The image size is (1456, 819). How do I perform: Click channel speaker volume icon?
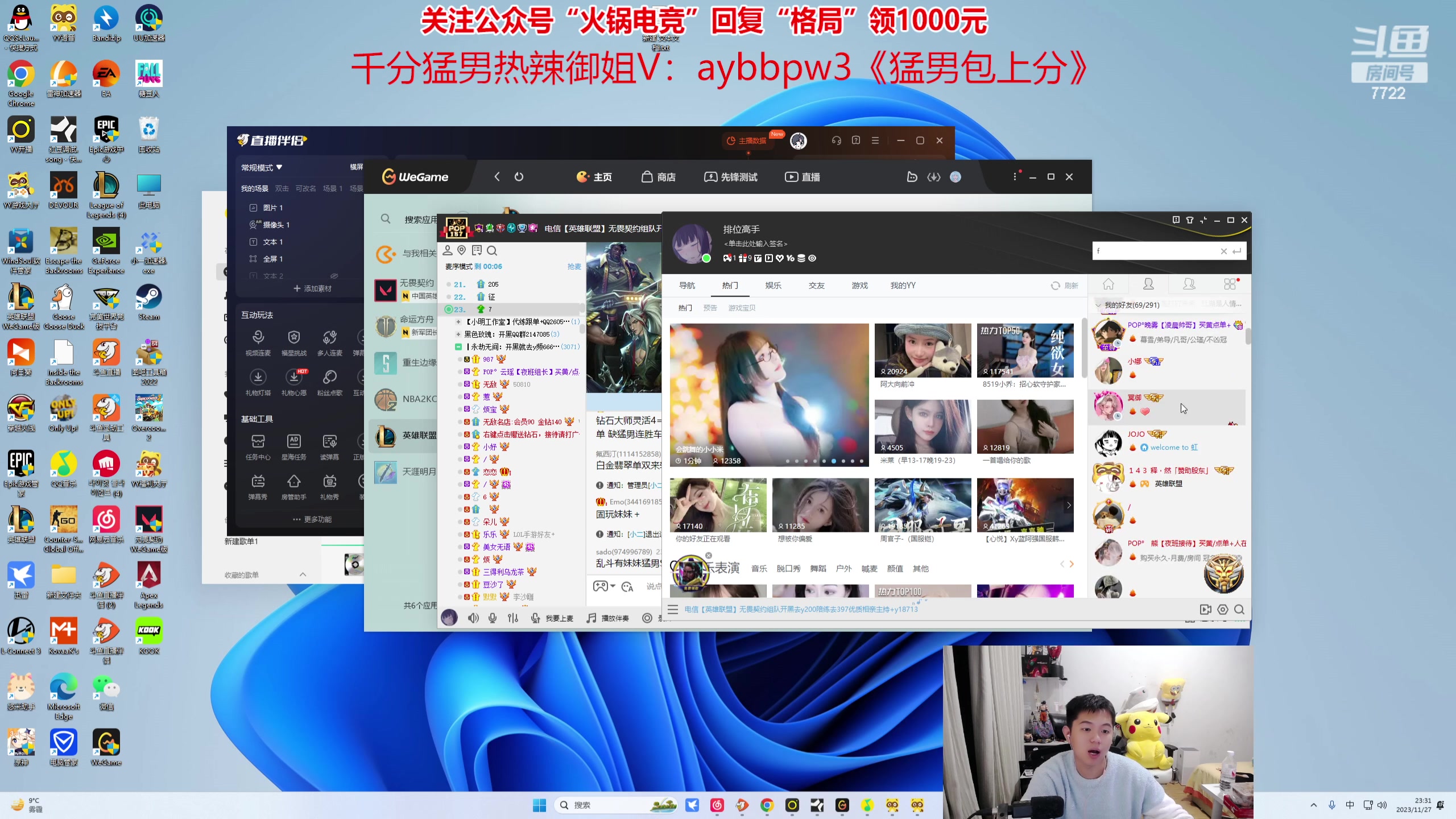click(x=473, y=618)
